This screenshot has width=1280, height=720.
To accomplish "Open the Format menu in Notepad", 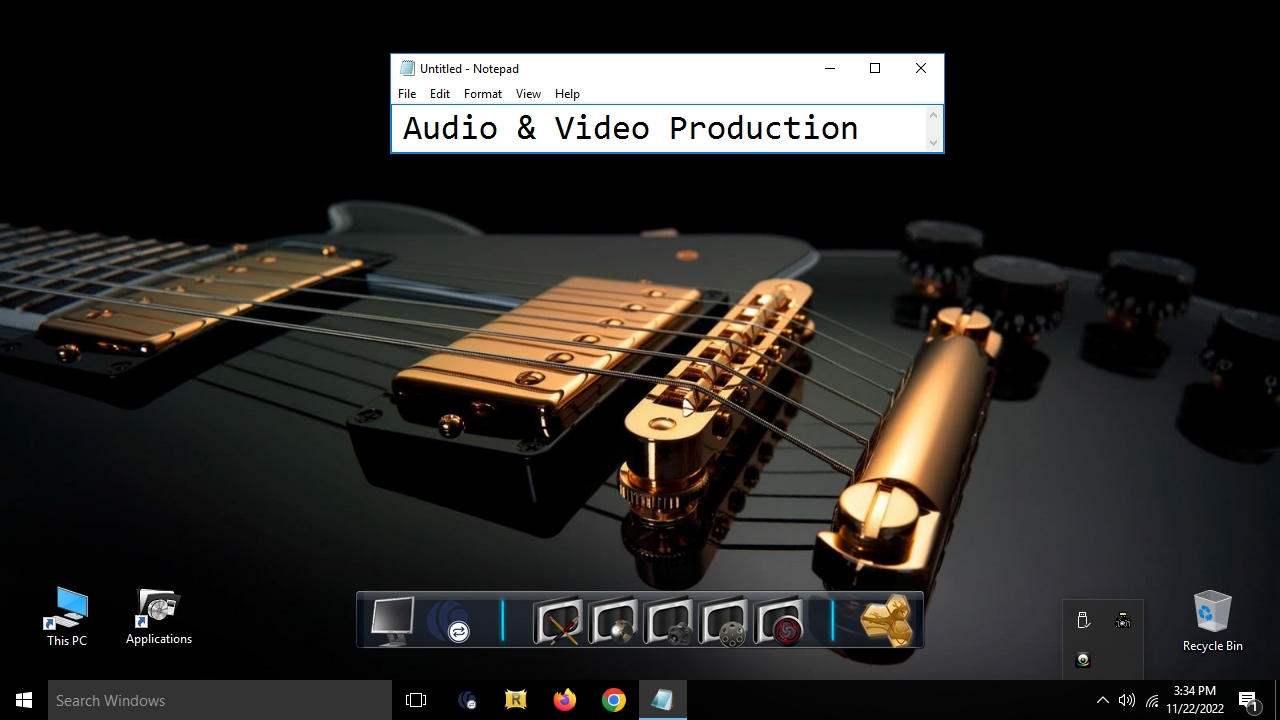I will 482,94.
